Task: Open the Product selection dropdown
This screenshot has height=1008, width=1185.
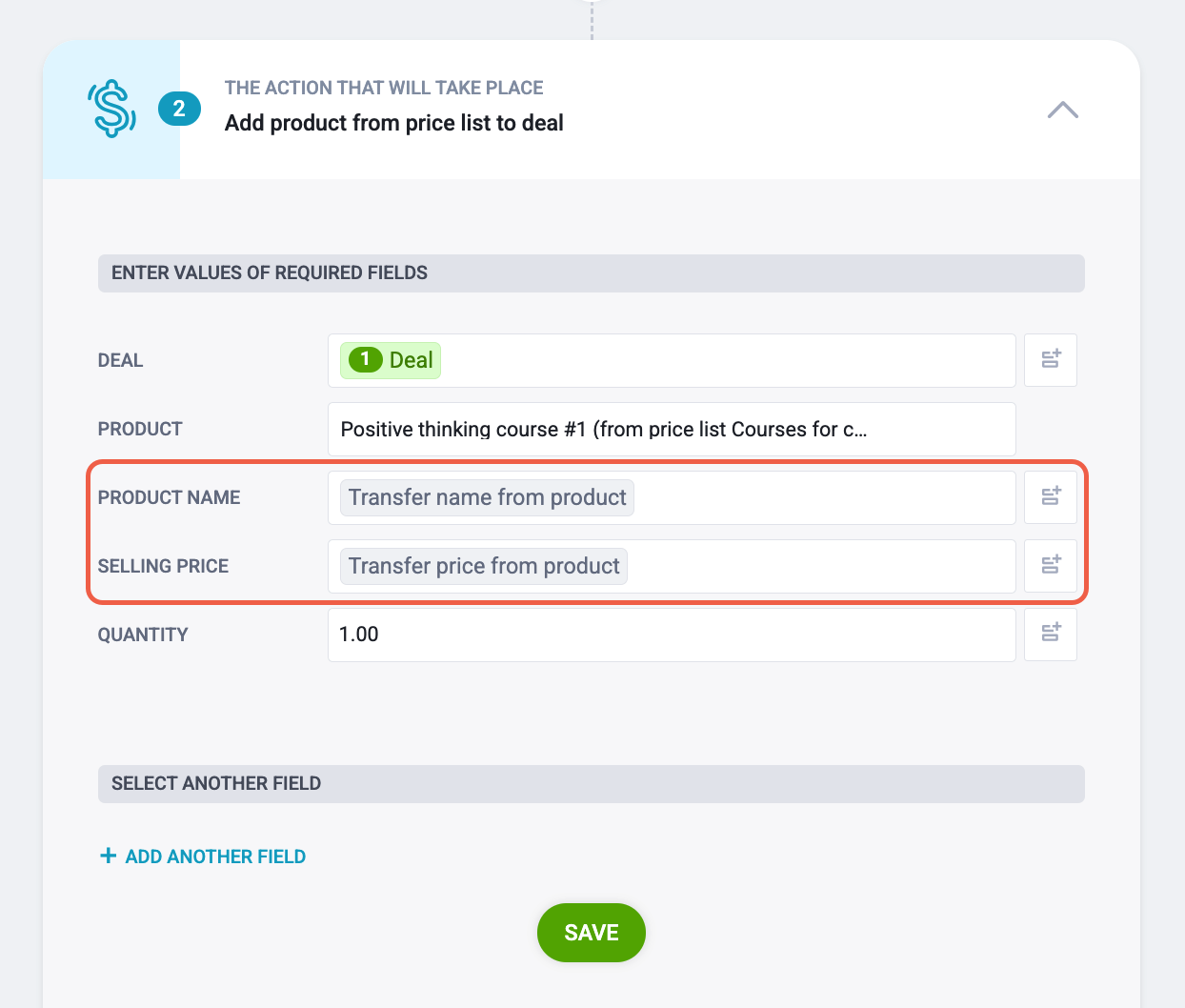Action: click(672, 429)
